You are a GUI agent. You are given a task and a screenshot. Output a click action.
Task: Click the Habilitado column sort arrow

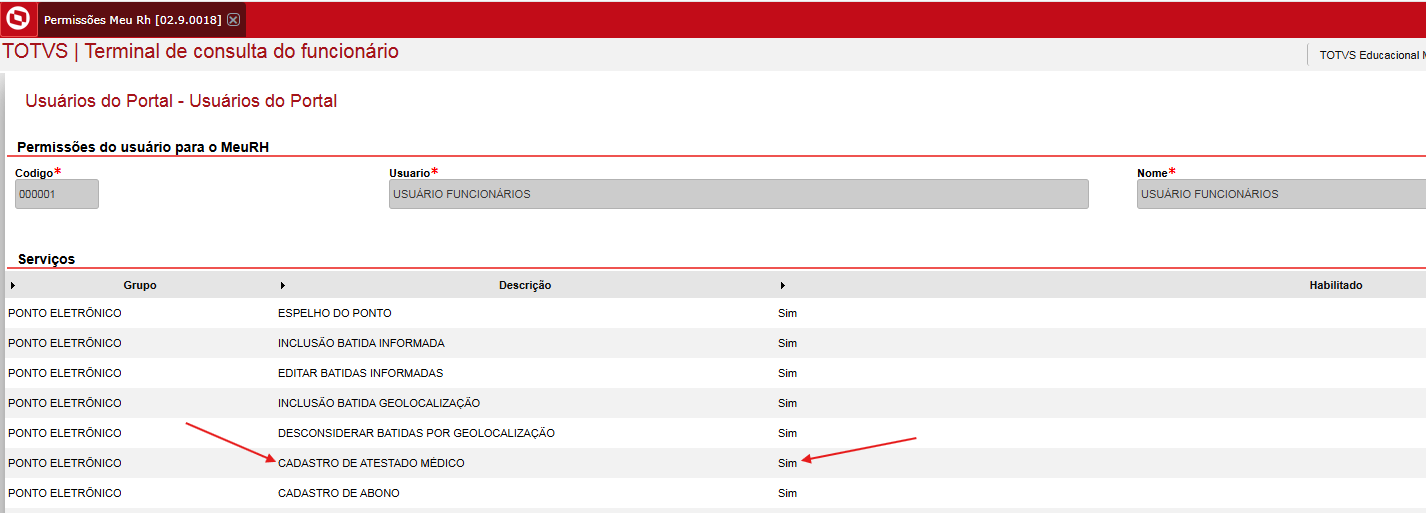point(782,285)
